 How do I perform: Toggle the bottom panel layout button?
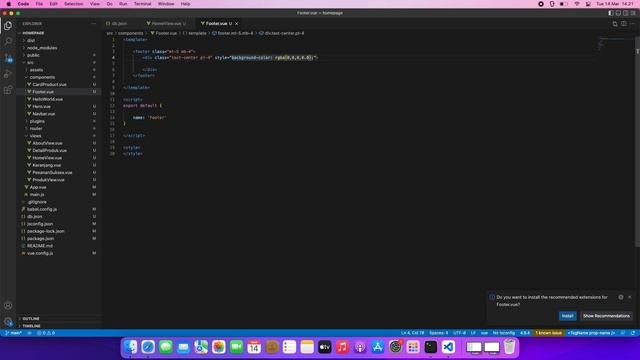click(618, 13)
